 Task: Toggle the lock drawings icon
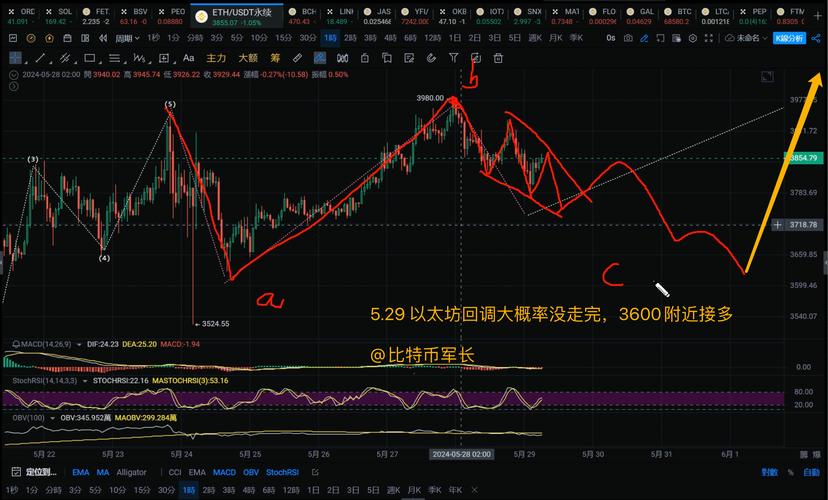point(365,58)
